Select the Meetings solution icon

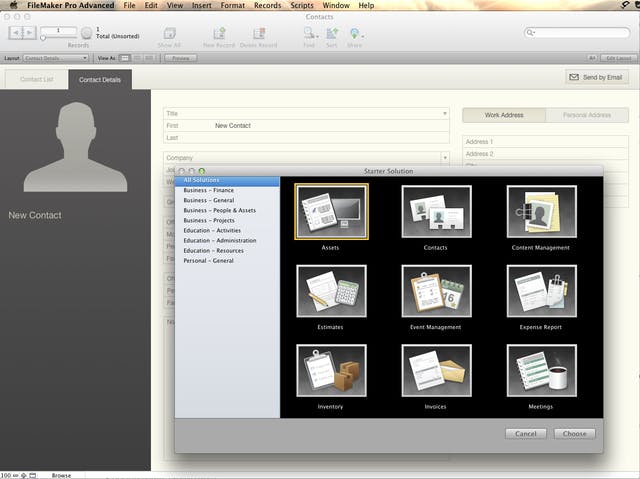point(542,370)
